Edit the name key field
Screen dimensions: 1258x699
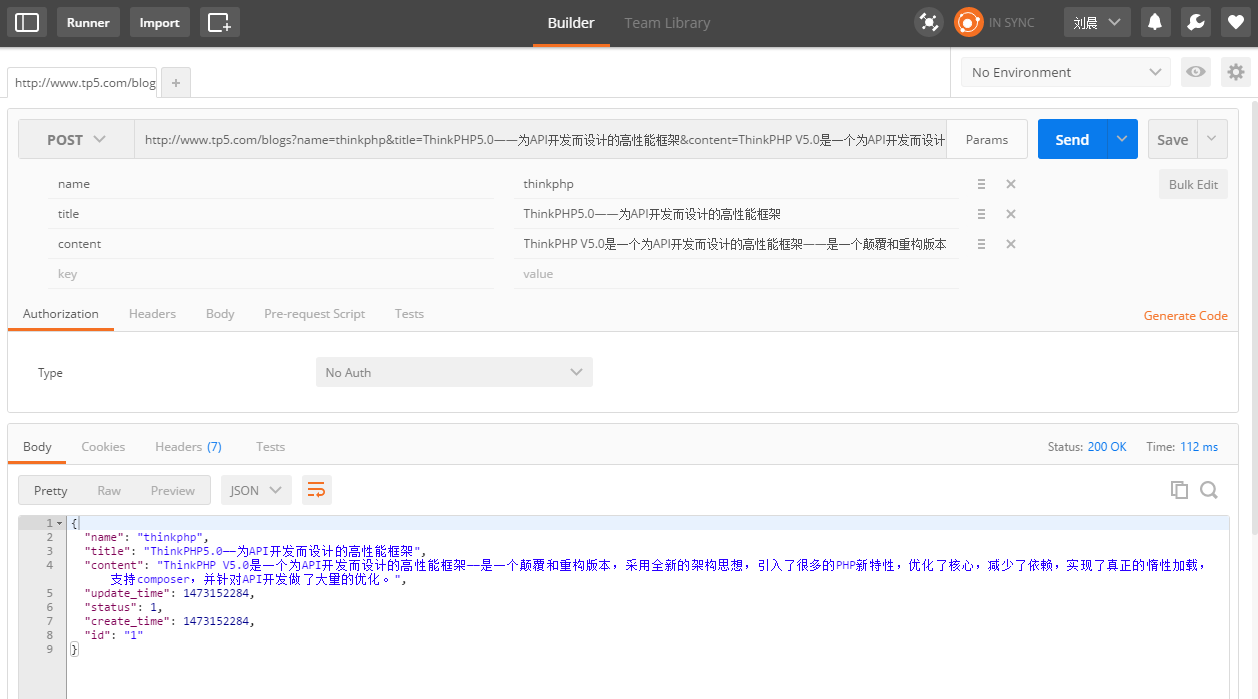tap(271, 184)
